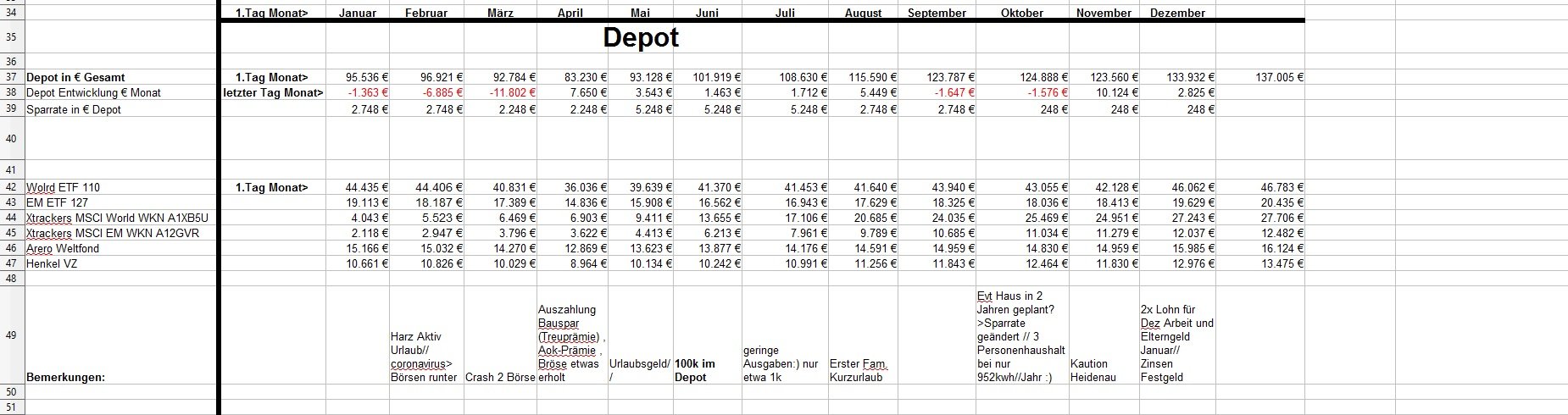This screenshot has height=415, width=1568.
Task: Click the 'Januar' column heading cell
Action: (358, 13)
